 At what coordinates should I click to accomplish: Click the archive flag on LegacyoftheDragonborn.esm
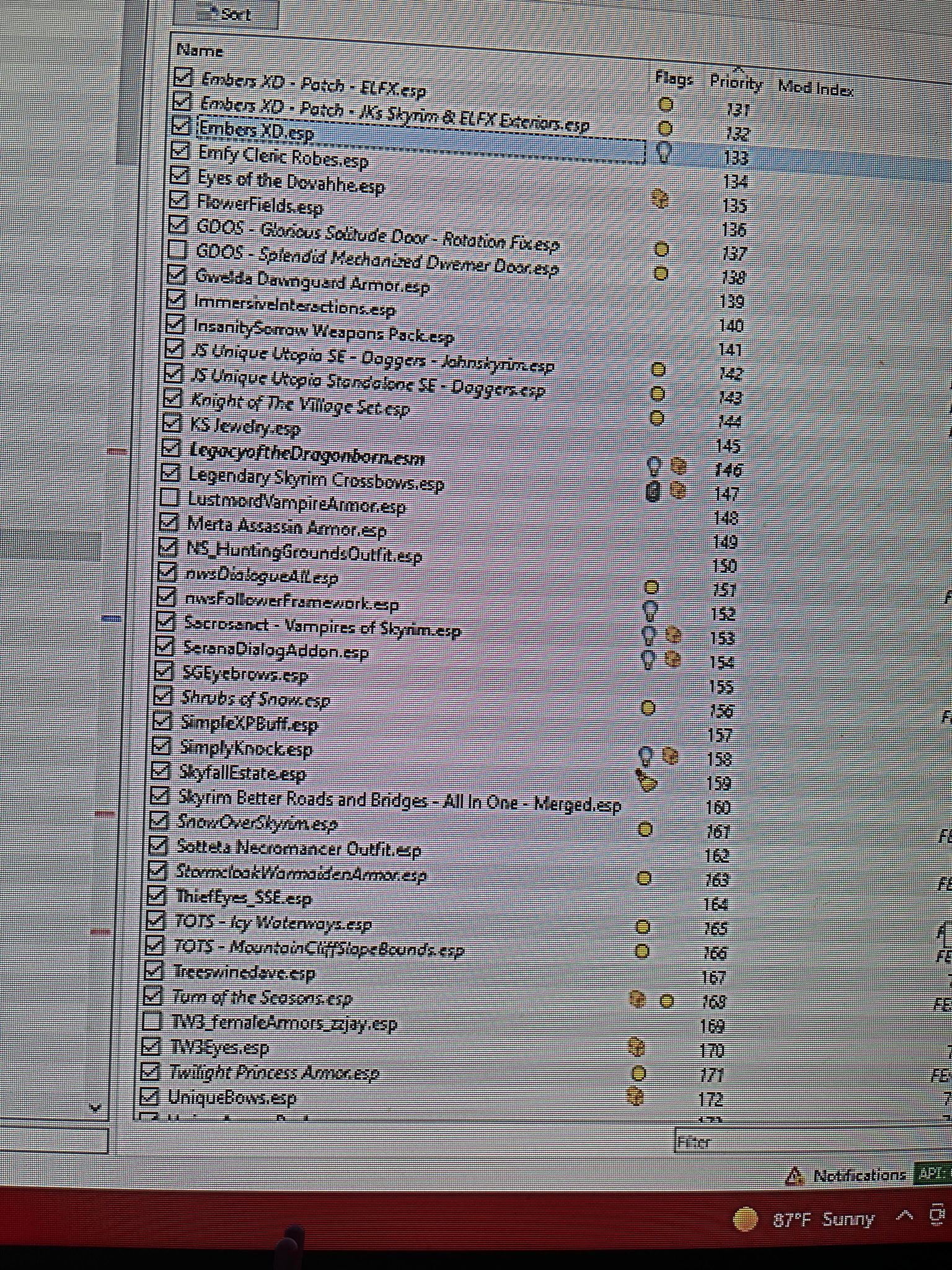(x=679, y=466)
